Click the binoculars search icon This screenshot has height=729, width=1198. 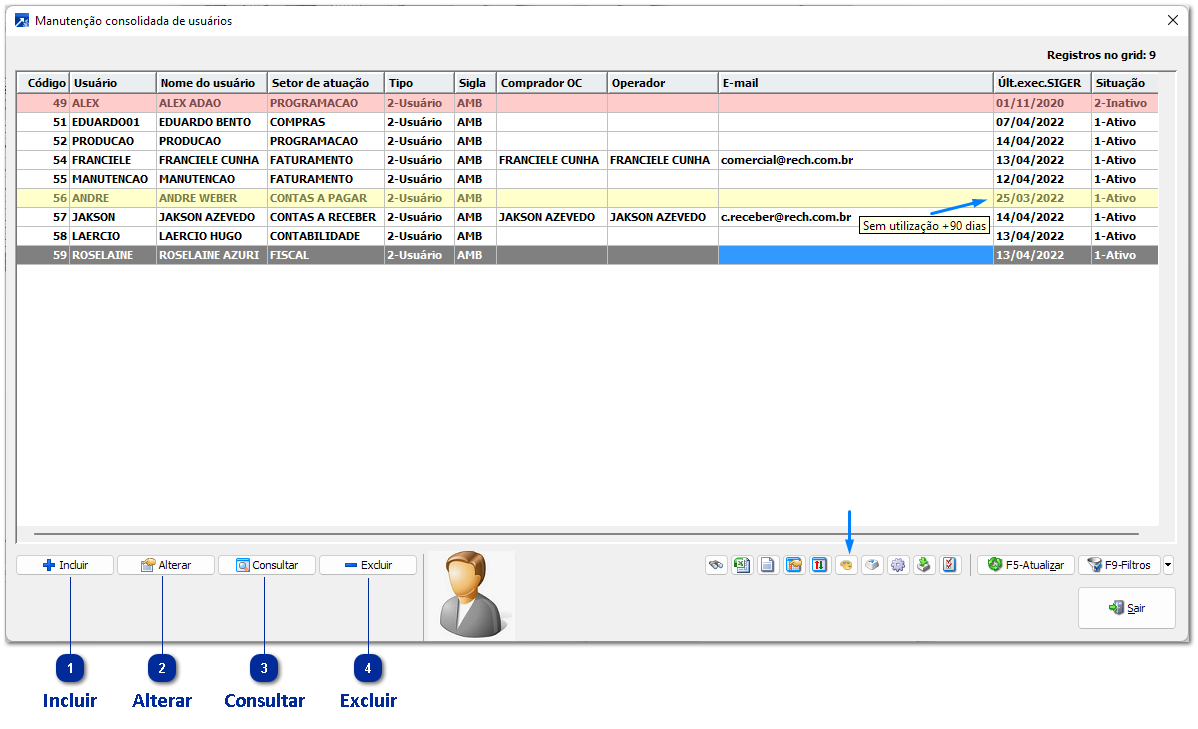pos(716,565)
